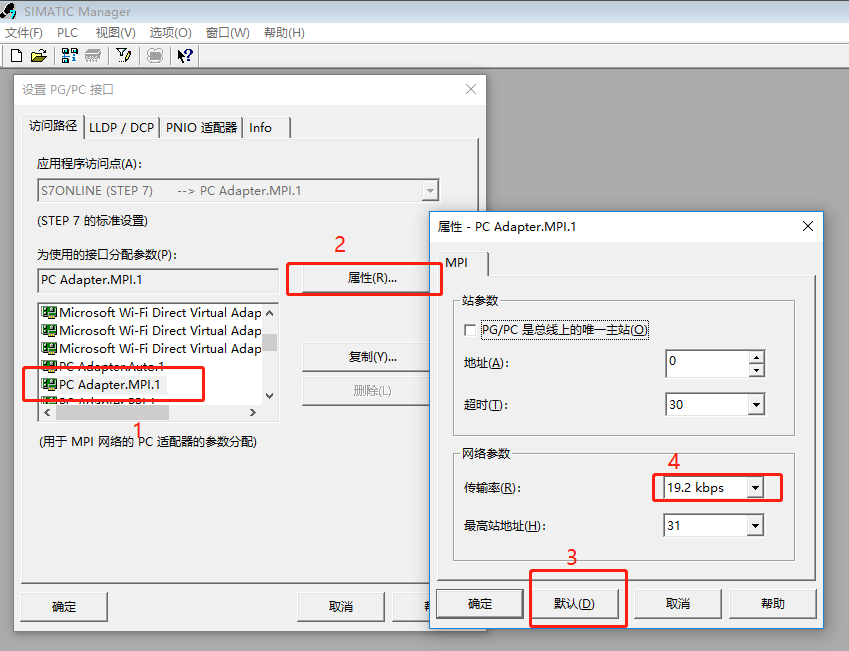Viewport: 849px width, 651px height.
Task: Click the filter funnel toolbar icon
Action: pyautogui.click(x=124, y=55)
